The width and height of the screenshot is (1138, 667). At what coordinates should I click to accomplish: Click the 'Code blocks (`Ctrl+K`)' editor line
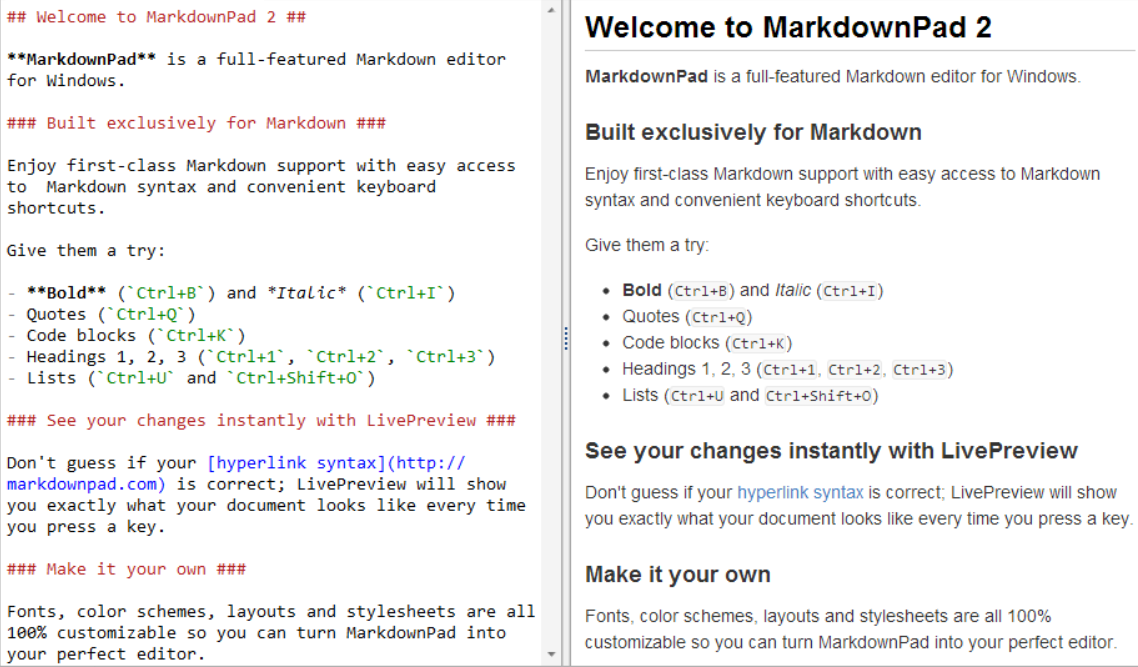coord(126,335)
